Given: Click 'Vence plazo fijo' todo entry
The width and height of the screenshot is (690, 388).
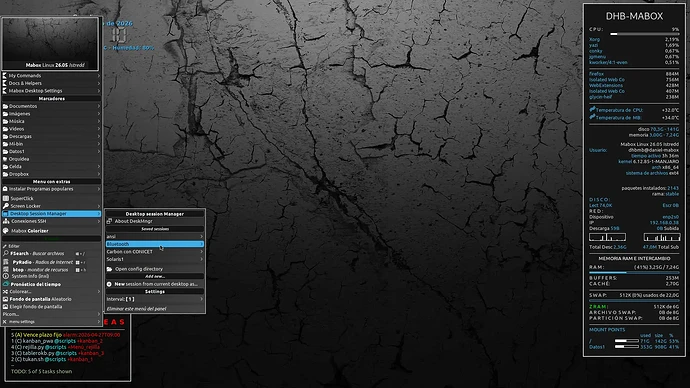Looking at the screenshot, I should (65, 335).
